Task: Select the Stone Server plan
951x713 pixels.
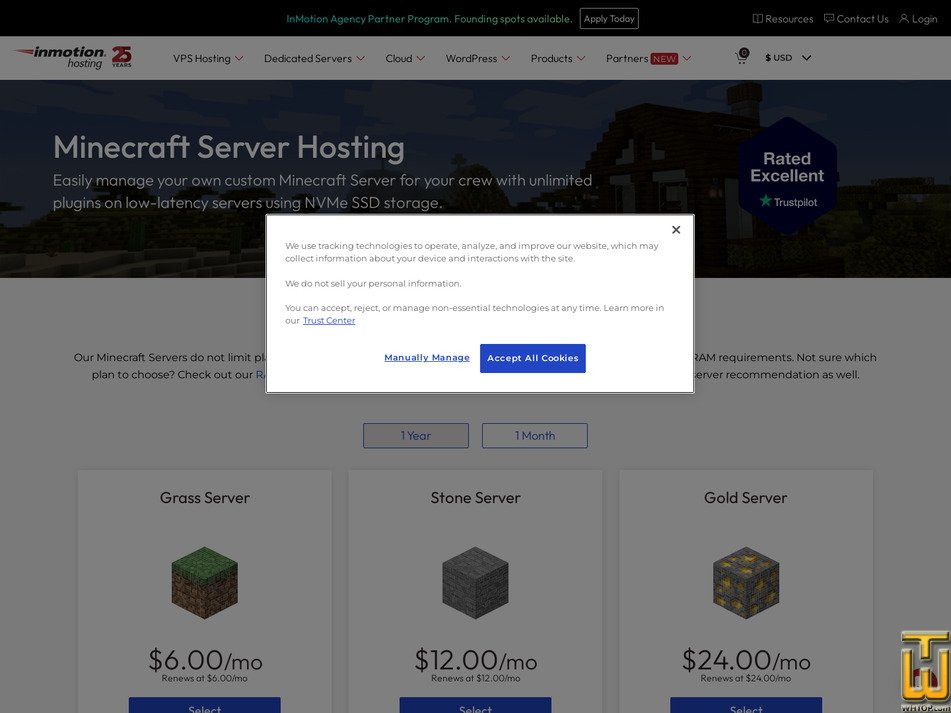Action: coord(476,705)
